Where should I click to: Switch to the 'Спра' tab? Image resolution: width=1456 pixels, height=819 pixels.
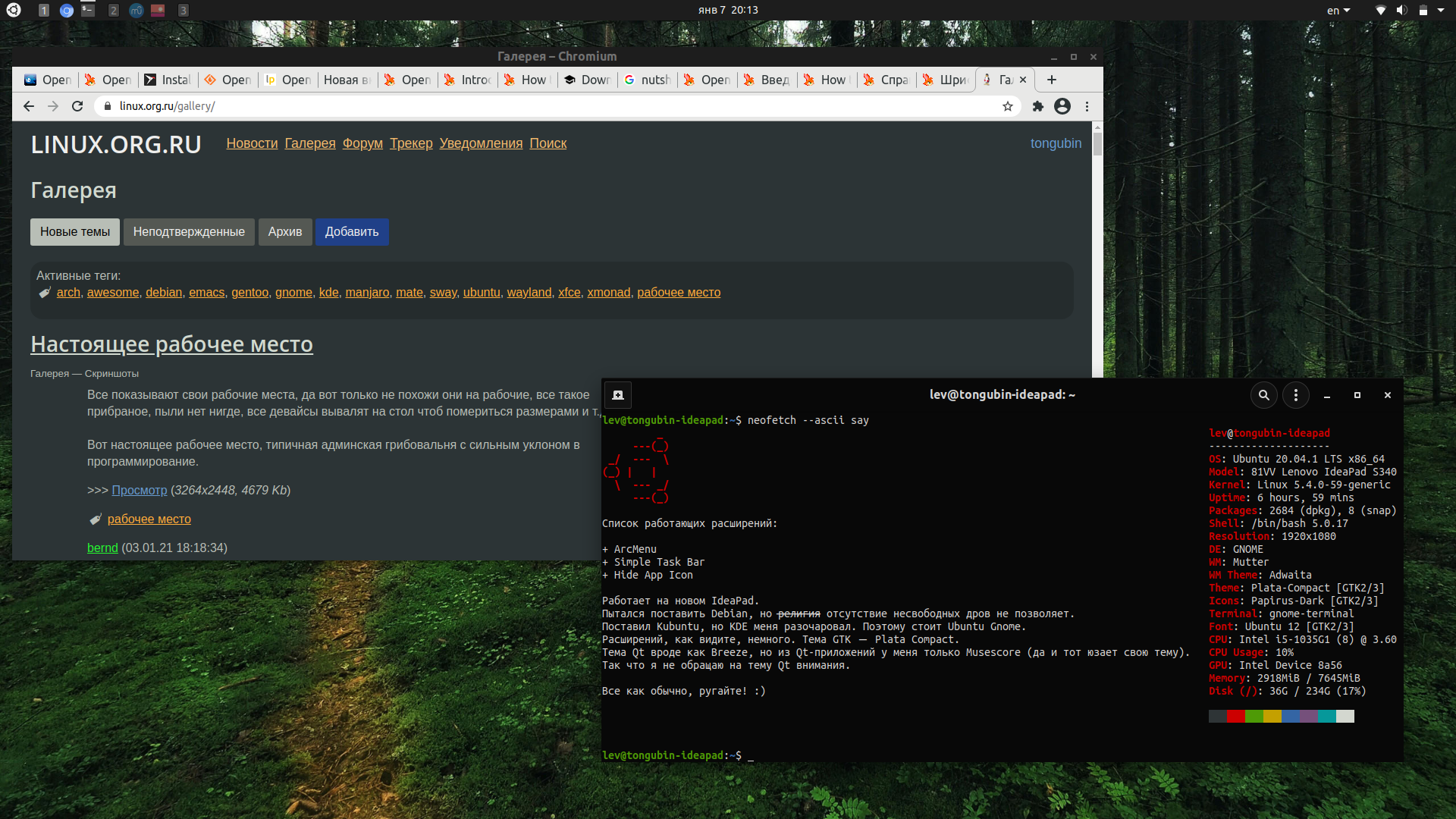[x=886, y=80]
